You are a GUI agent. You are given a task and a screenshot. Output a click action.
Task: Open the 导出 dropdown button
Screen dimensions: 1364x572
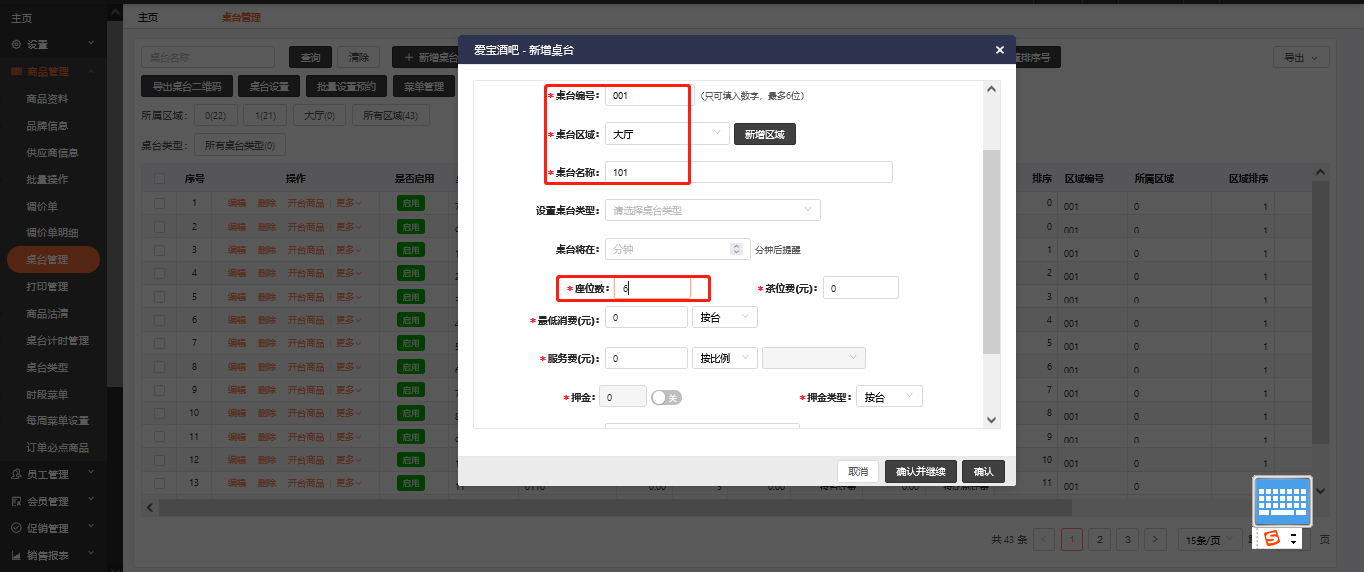(x=1301, y=58)
